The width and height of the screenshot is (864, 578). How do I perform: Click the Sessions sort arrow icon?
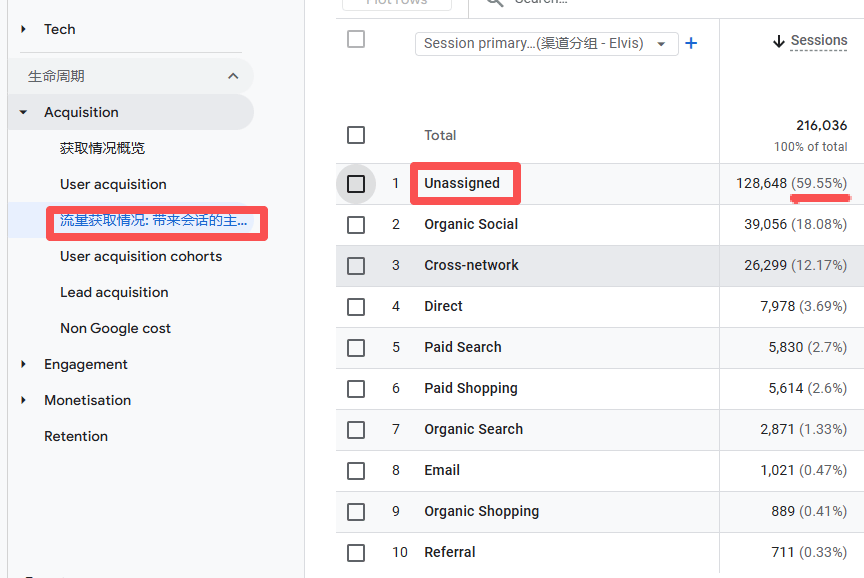pyautogui.click(x=779, y=41)
